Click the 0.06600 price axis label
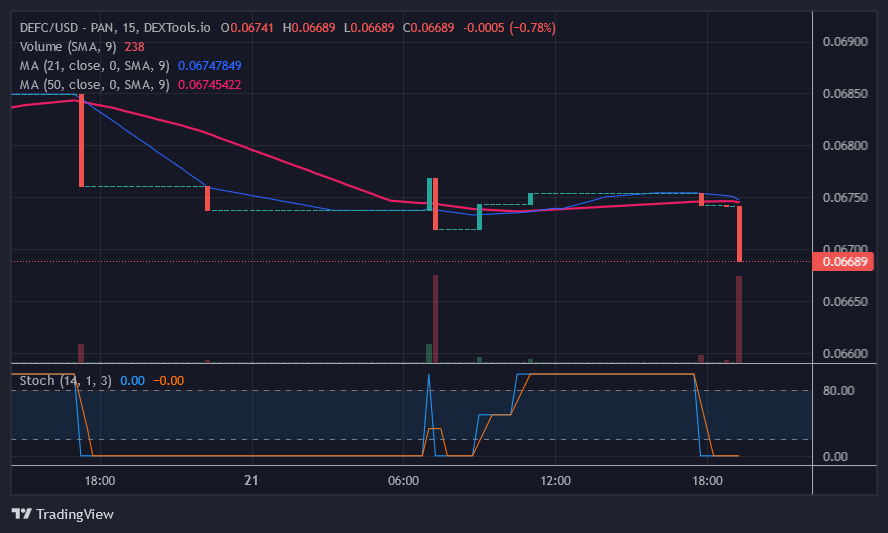888x533 pixels. click(845, 353)
